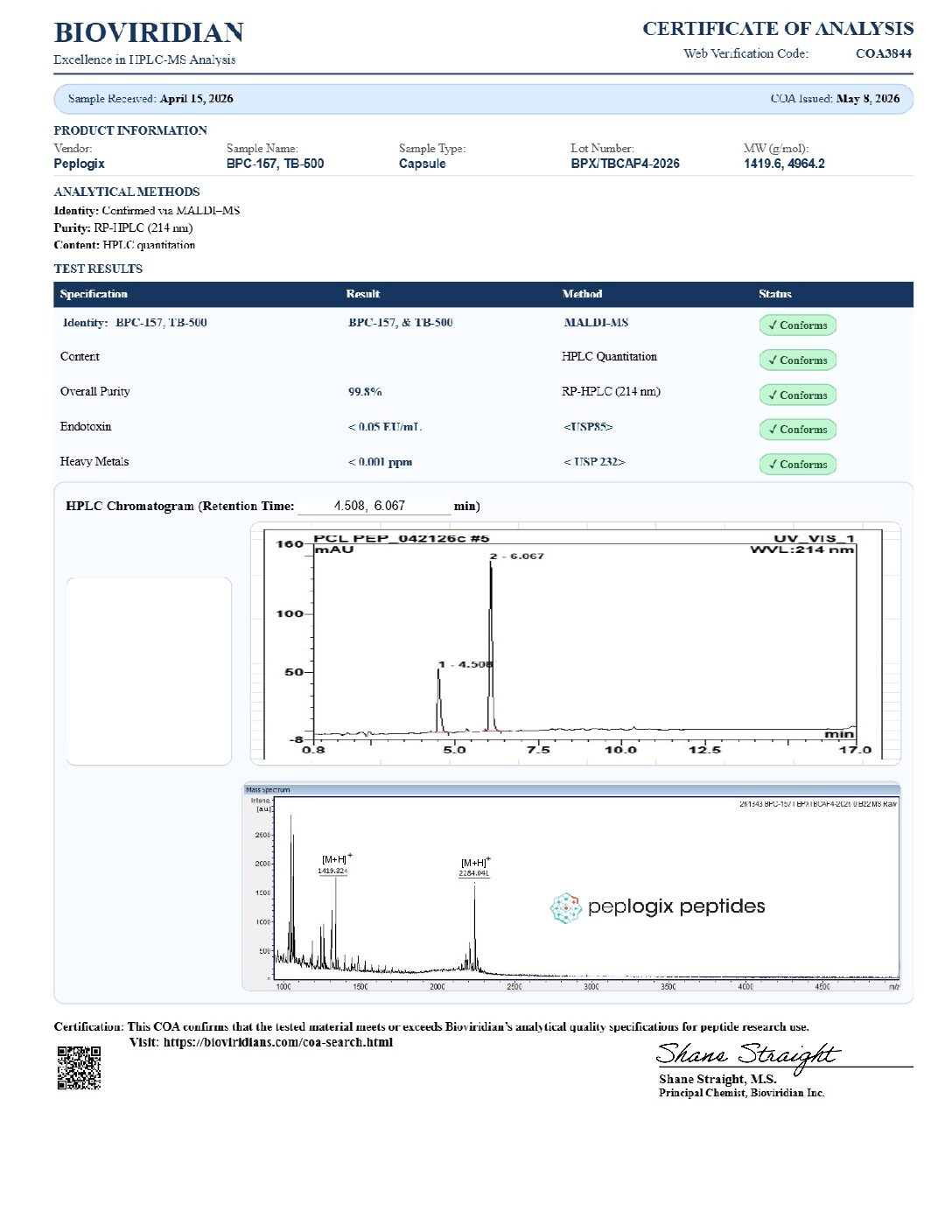Select the sample type Capsule
952x1232 pixels.
coord(422,164)
